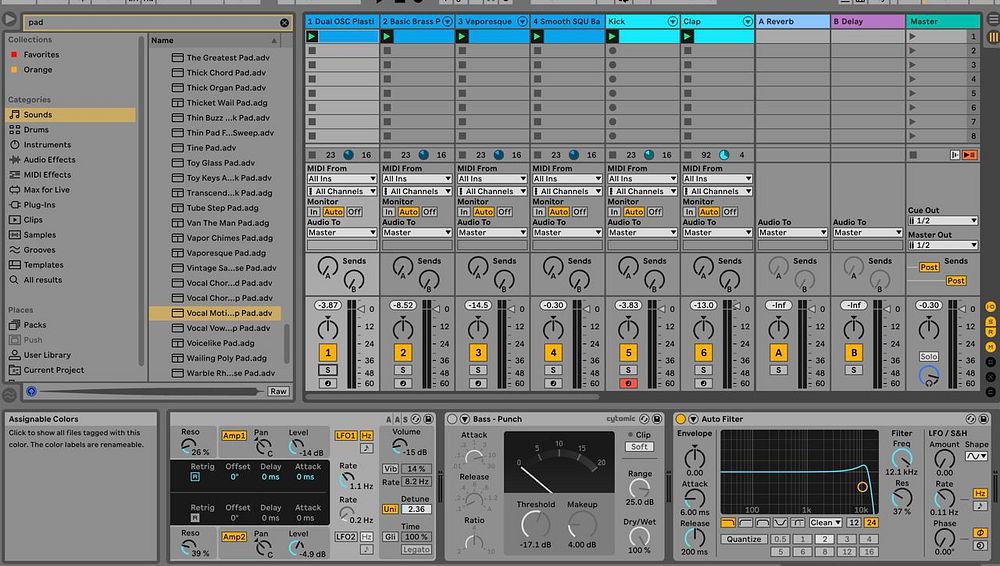The width and height of the screenshot is (1000, 566).
Task: Select Vaporesque Pad.adg in browser list
Action: tap(228, 253)
